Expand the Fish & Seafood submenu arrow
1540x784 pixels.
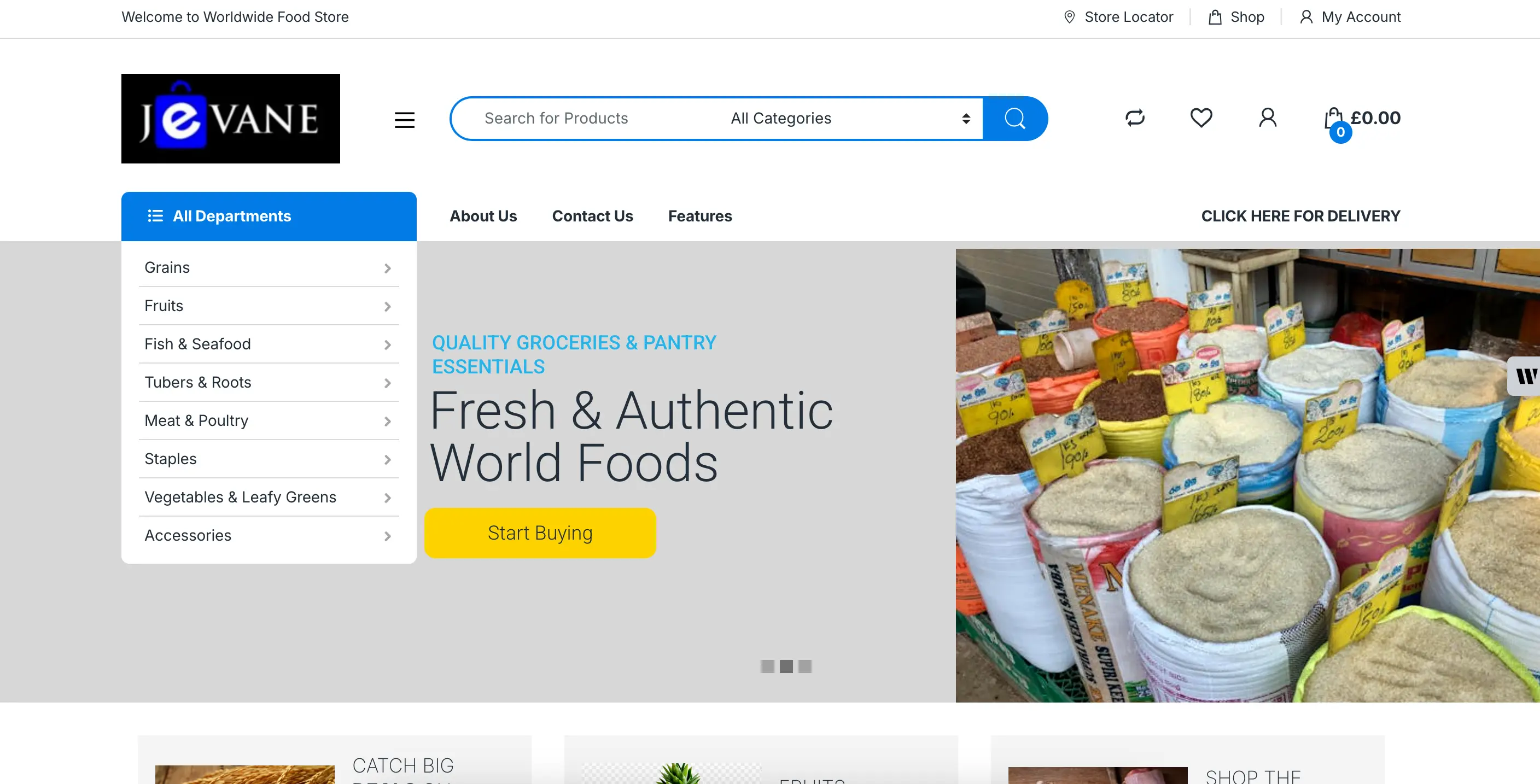pyautogui.click(x=387, y=345)
